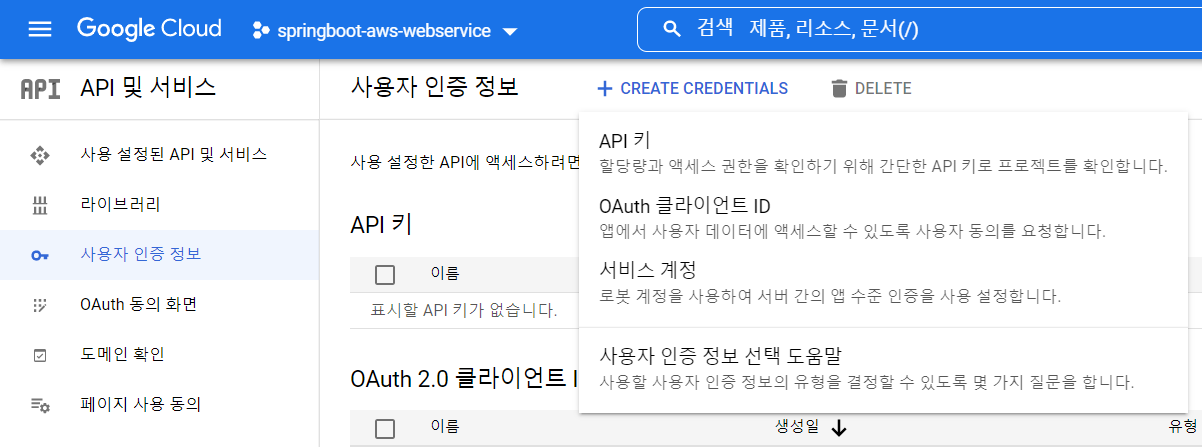Choose OAuth 클라이언트 ID from the menu
Viewport: 1202px width, 447px height.
click(x=883, y=218)
